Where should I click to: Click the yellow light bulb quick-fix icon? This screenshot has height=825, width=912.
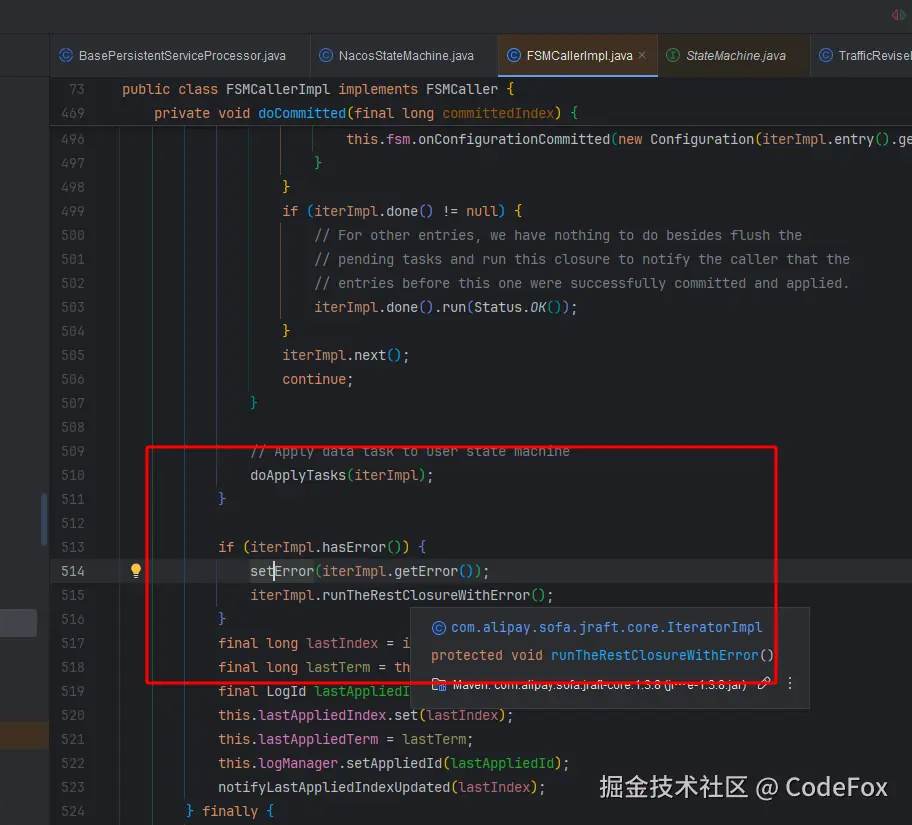(136, 571)
